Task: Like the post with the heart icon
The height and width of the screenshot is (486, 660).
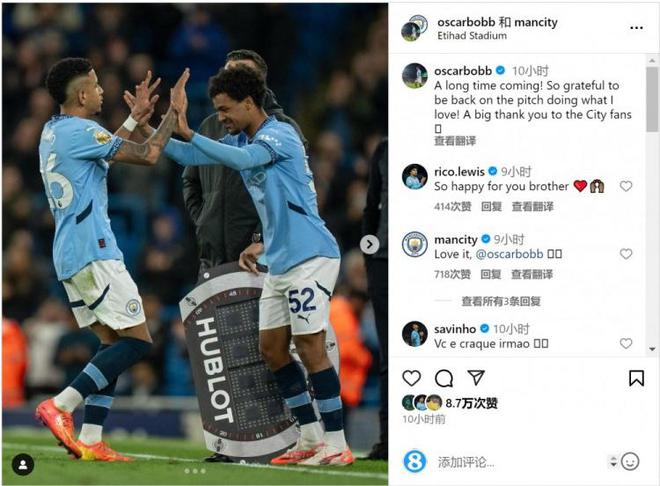Action: coord(411,378)
